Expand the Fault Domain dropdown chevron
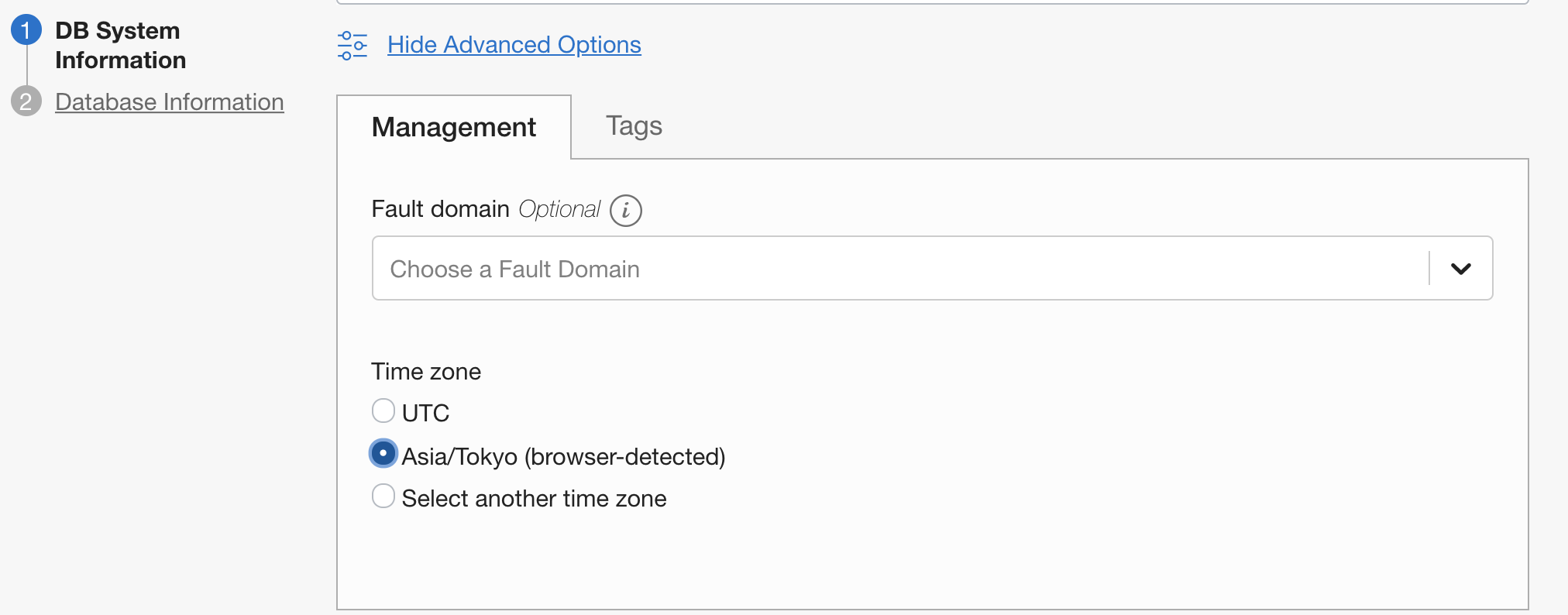Viewport: 1568px width, 615px height. coord(1461,269)
